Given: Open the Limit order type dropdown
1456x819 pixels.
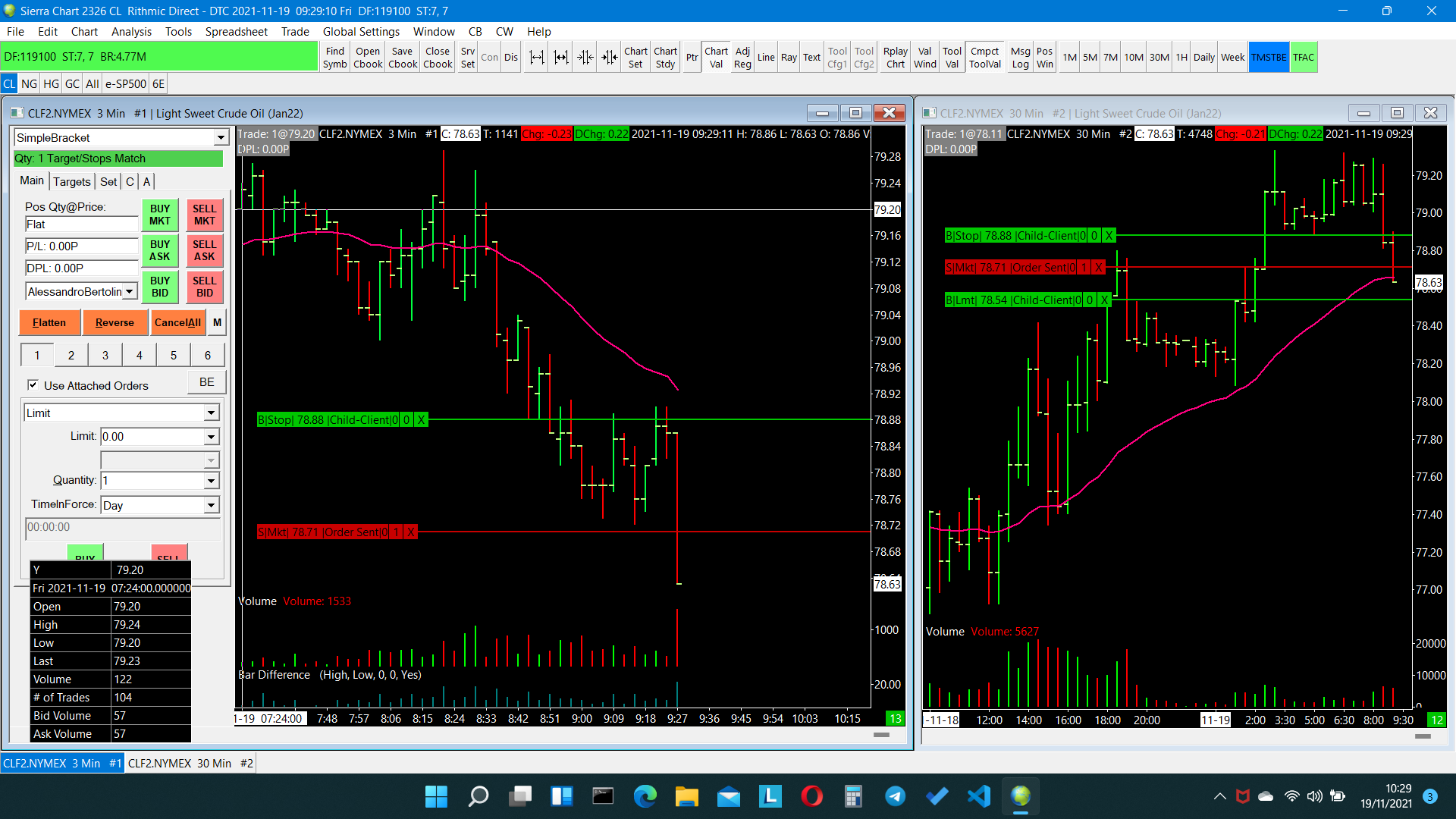Looking at the screenshot, I should click(211, 413).
